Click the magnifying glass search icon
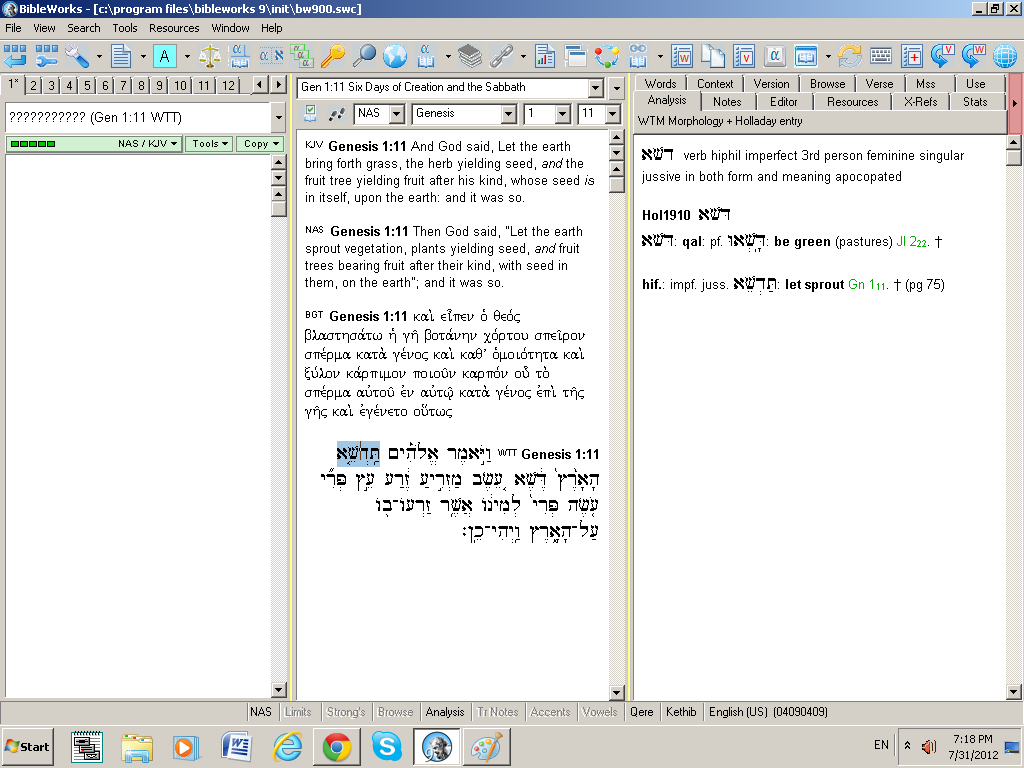 point(364,56)
